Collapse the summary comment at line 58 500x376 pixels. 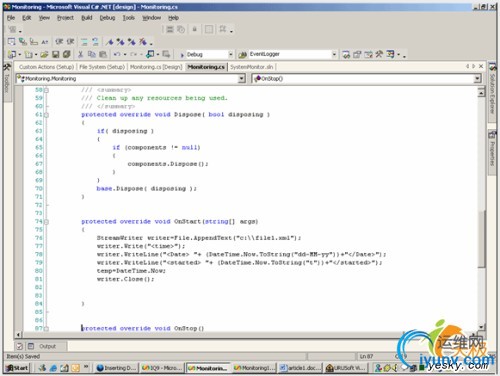(x=47, y=90)
